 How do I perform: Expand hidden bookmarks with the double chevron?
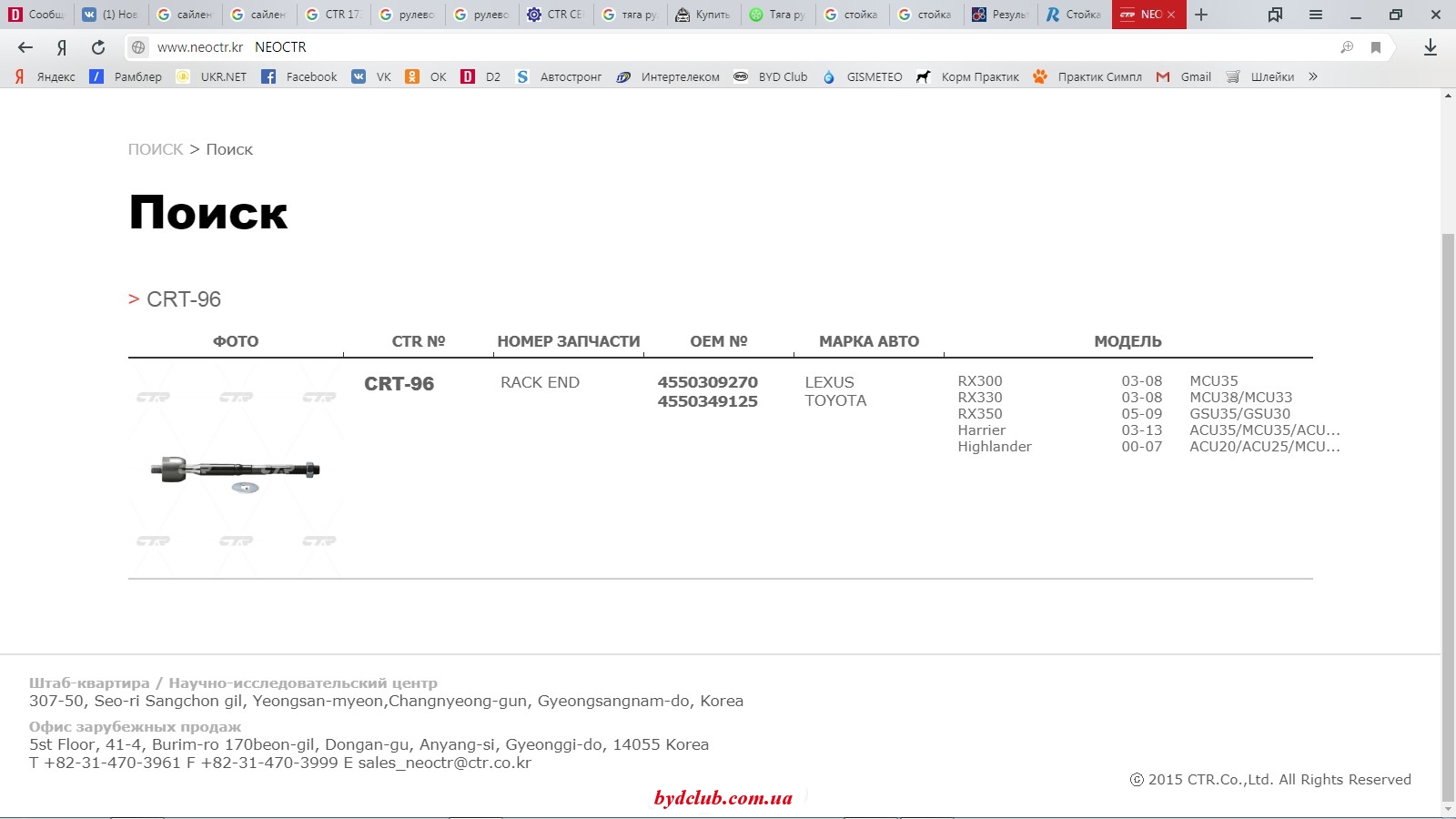click(x=1313, y=76)
